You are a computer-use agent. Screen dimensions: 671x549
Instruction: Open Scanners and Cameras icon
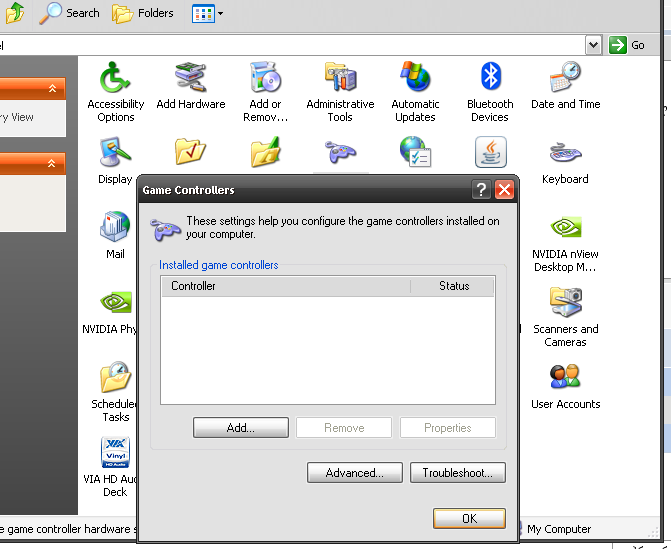[566, 302]
